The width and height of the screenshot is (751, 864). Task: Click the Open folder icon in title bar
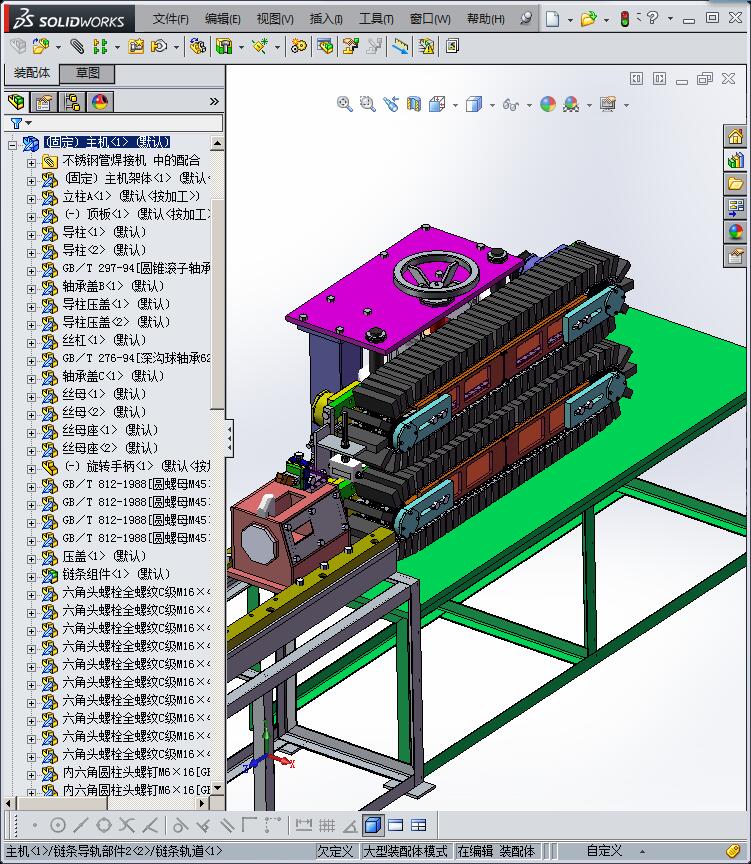coord(588,19)
